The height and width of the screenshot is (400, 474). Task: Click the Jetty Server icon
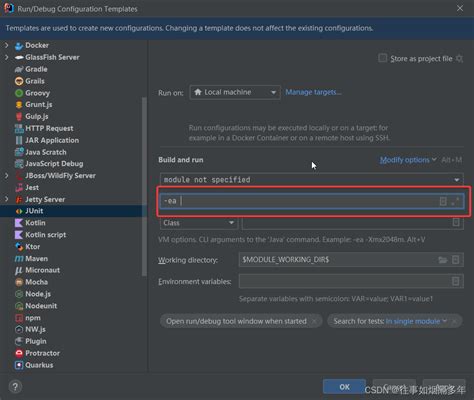[x=19, y=199]
